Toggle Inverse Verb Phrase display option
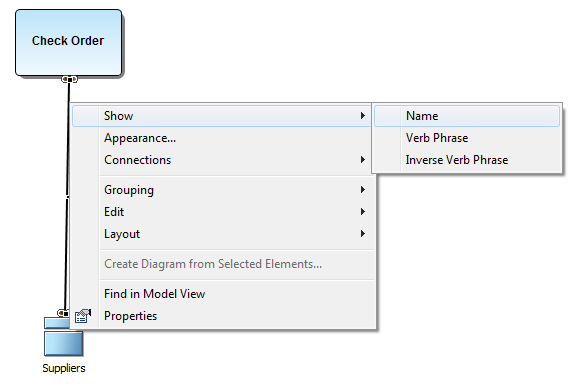574x391 pixels. point(467,160)
